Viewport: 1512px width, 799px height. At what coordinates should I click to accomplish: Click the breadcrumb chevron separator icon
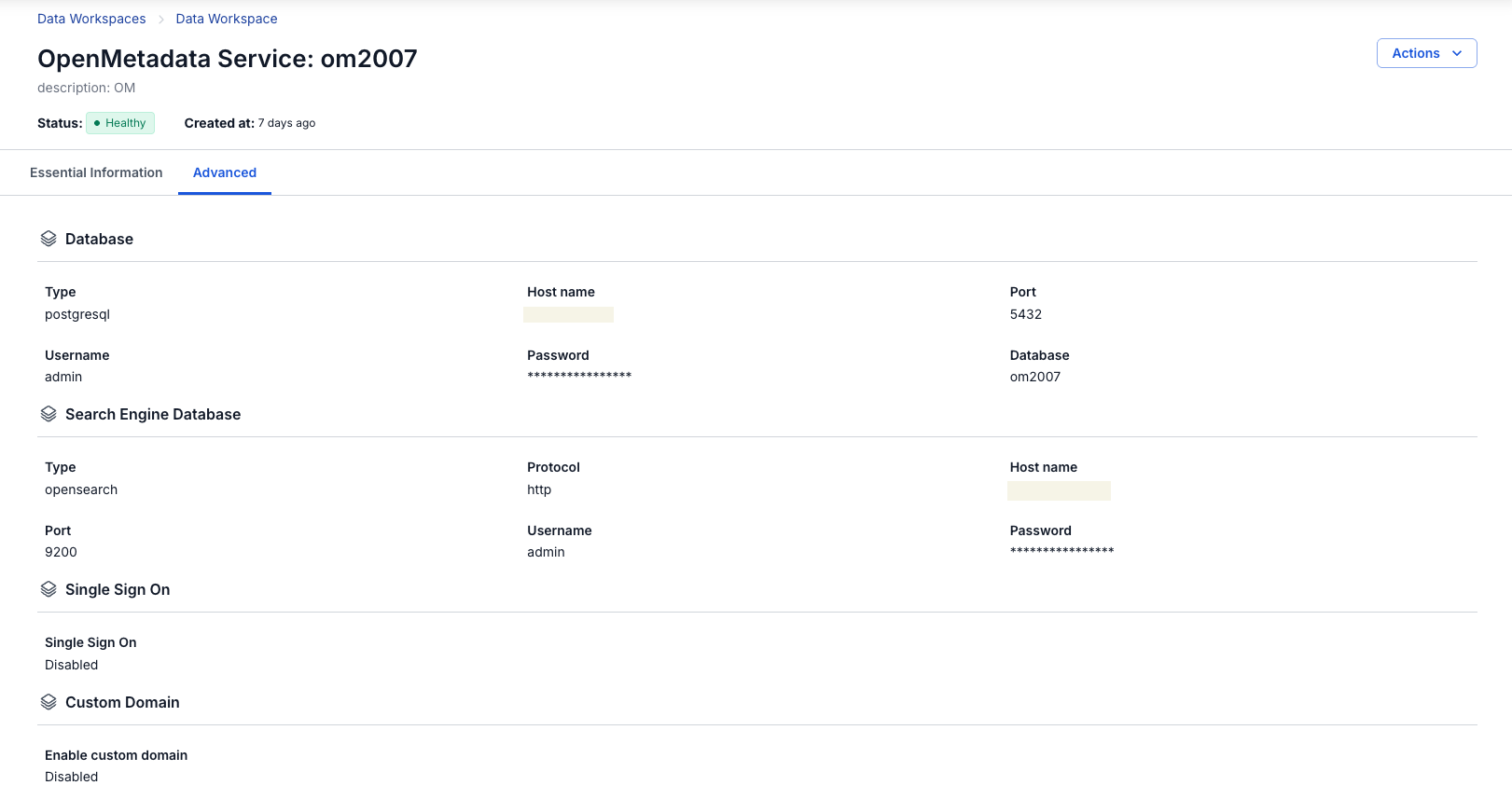(x=160, y=20)
